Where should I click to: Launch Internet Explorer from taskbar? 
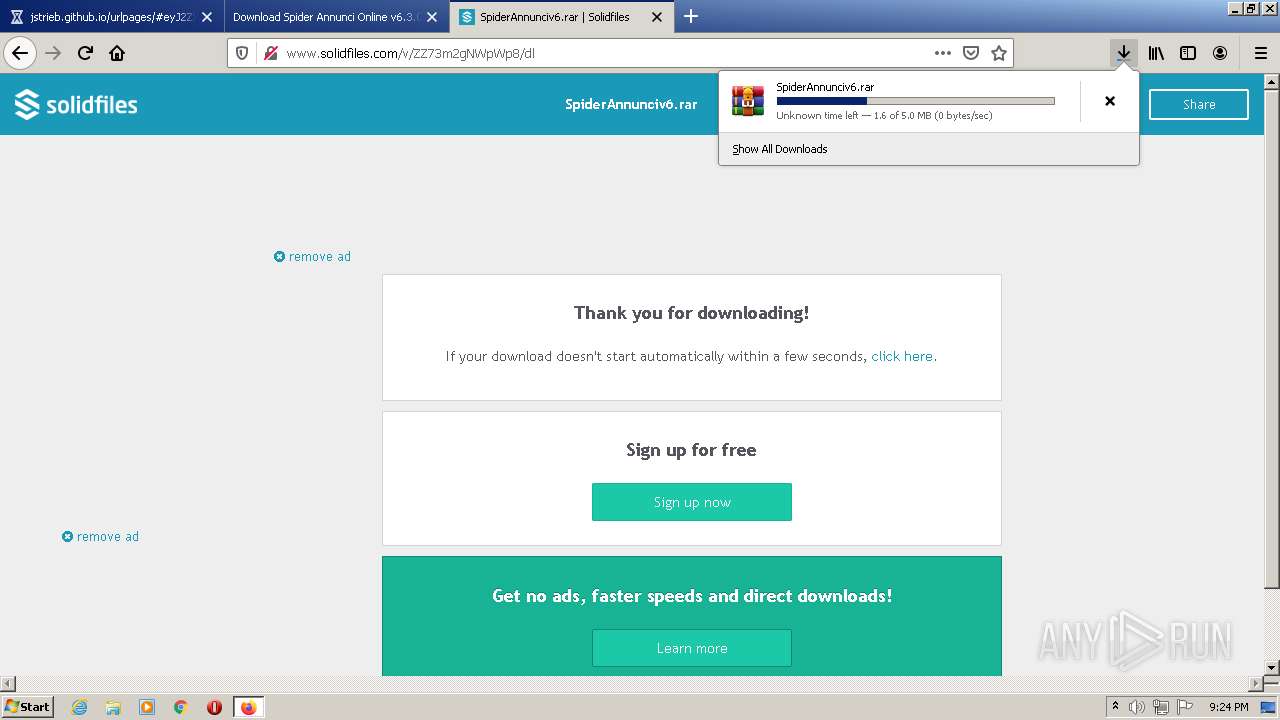tap(79, 707)
